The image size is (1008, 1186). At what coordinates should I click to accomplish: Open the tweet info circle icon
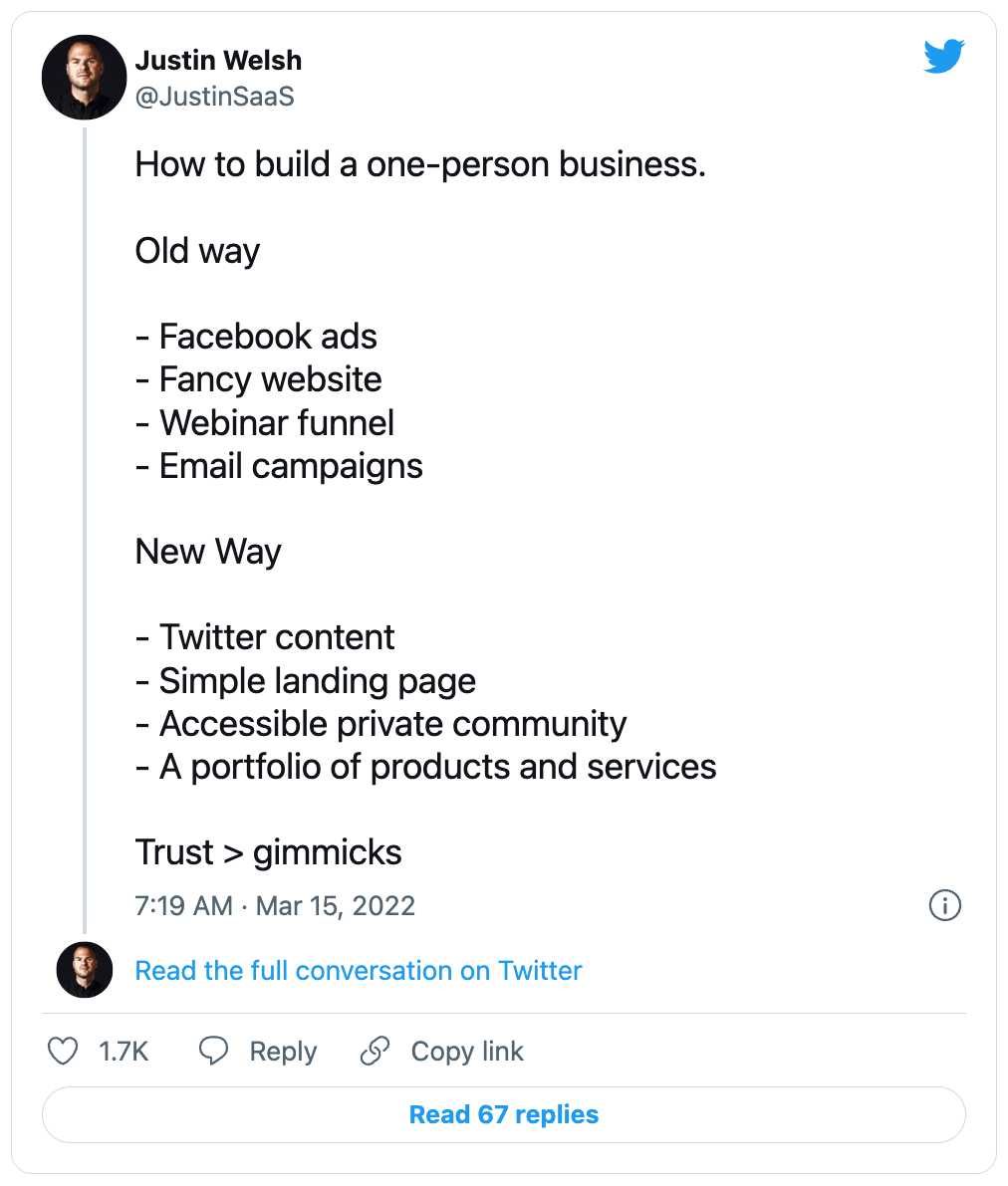click(x=944, y=905)
